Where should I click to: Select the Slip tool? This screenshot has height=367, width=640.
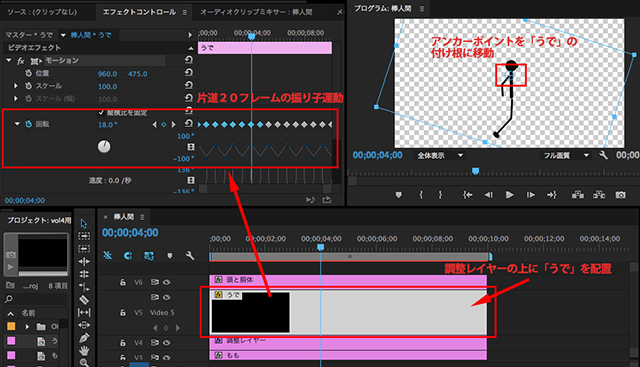(84, 313)
